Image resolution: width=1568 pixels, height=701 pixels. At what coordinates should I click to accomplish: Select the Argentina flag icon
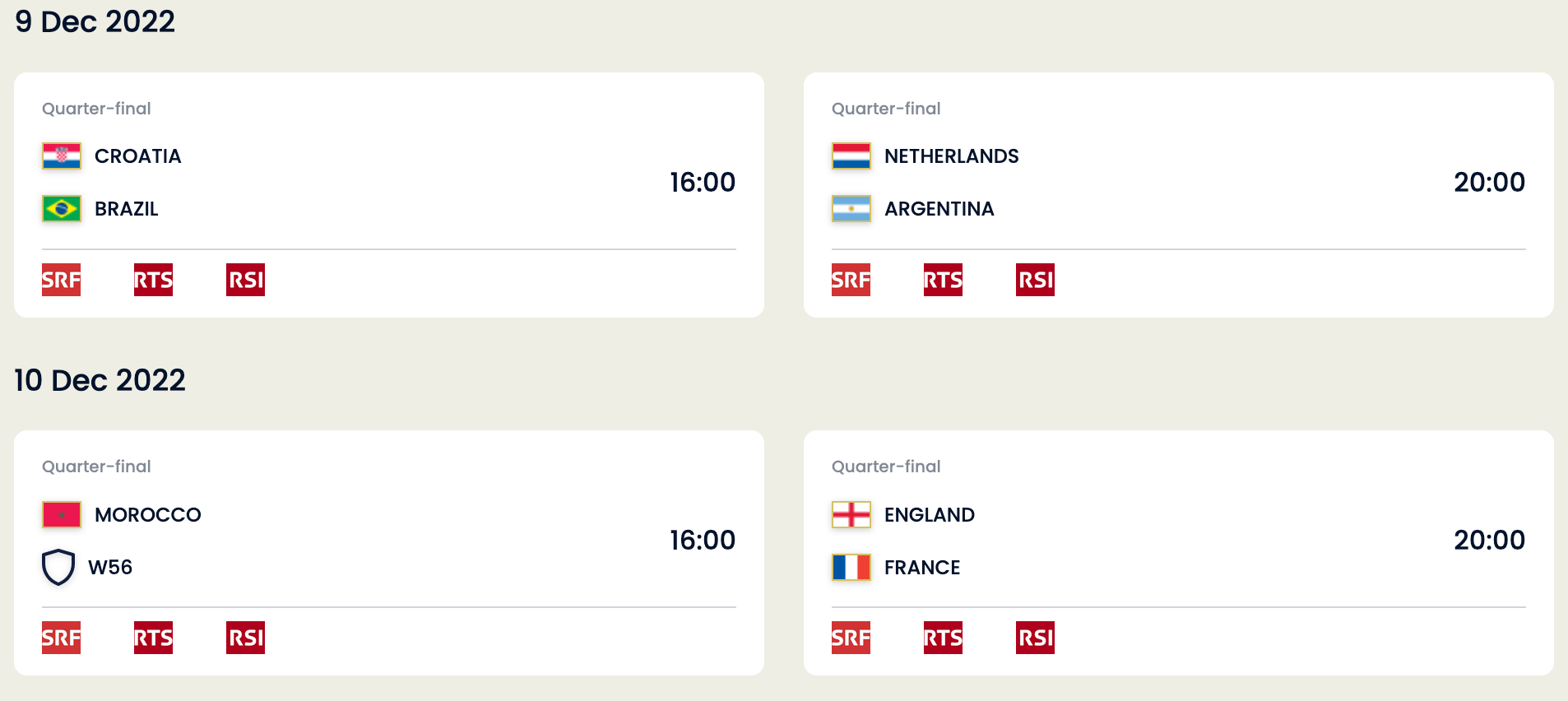[851, 209]
